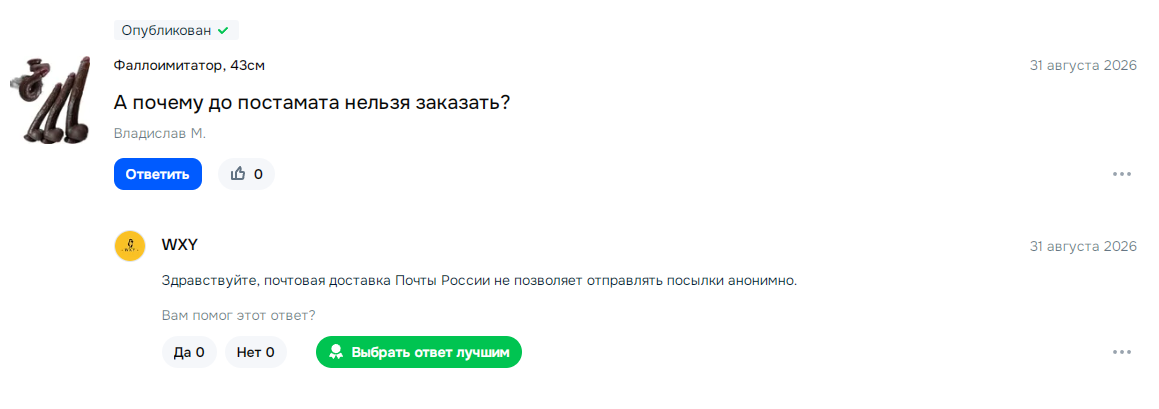Click the like counter showing 0

pos(258,174)
